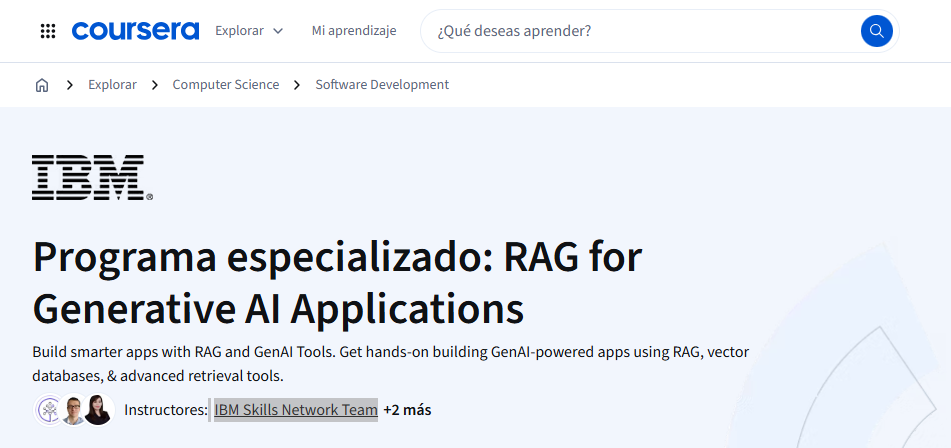Navigate to Computer Science breadcrumb
The image size is (951, 448).
(226, 85)
